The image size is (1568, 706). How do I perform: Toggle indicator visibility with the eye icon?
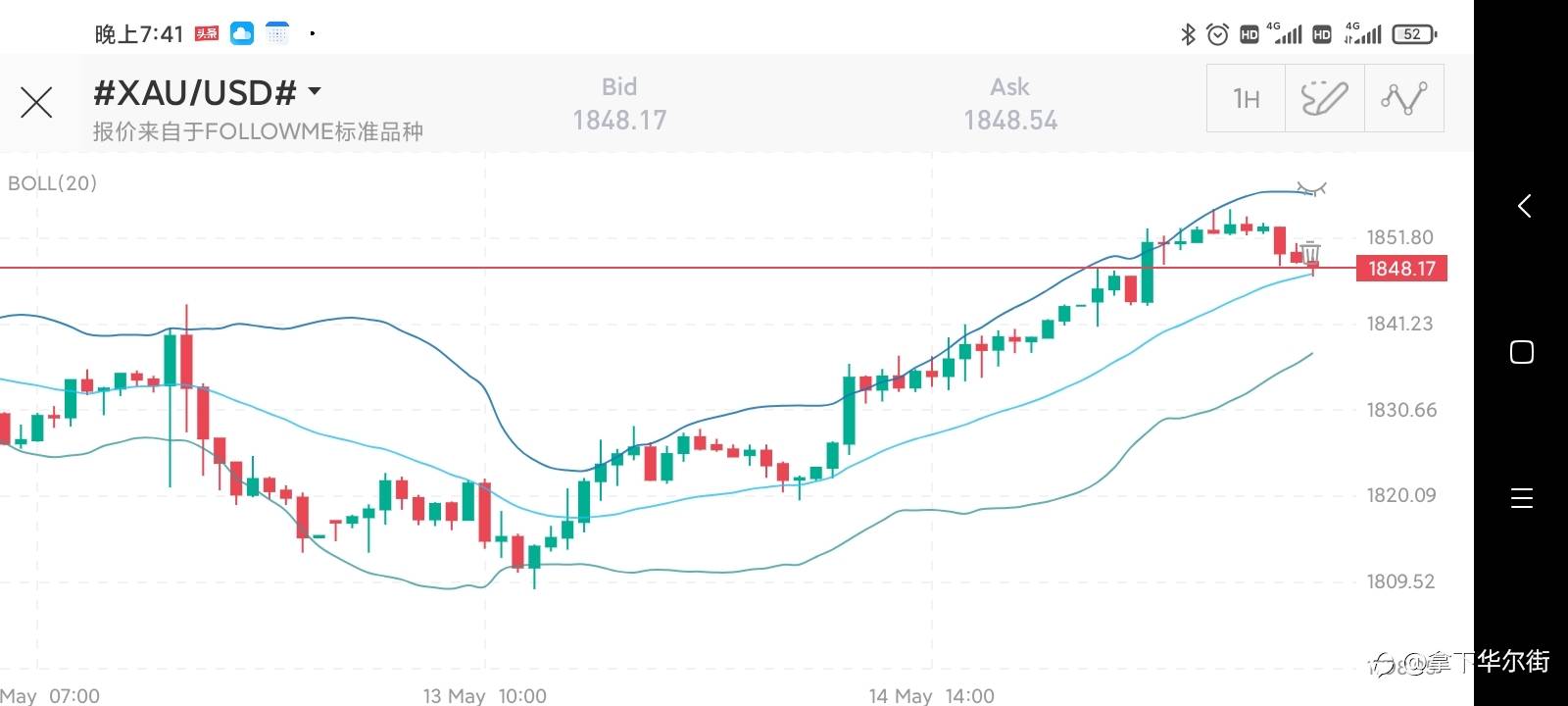tap(1310, 188)
